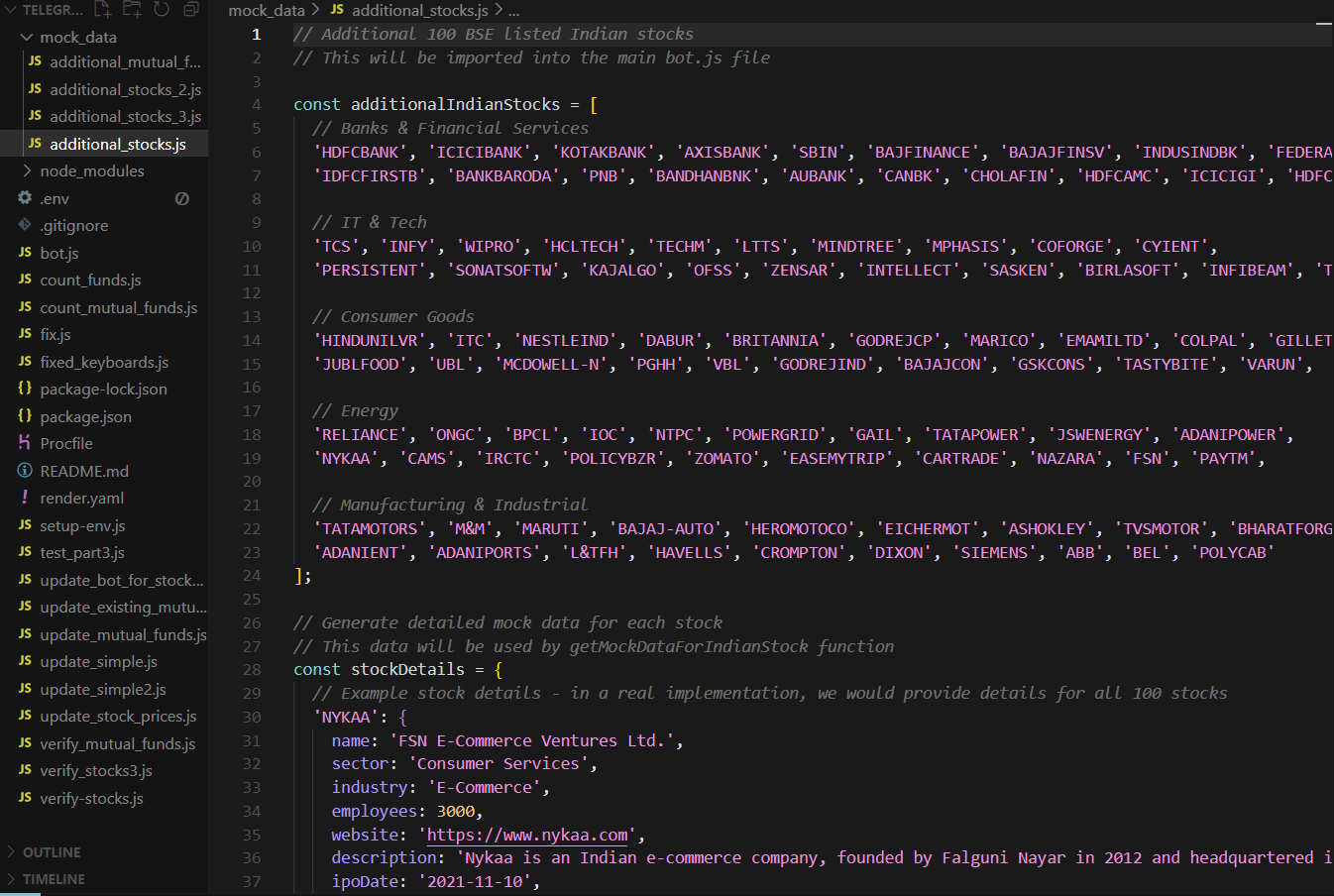
Task: Click the git icon beside .gitignore
Action: coord(25,225)
